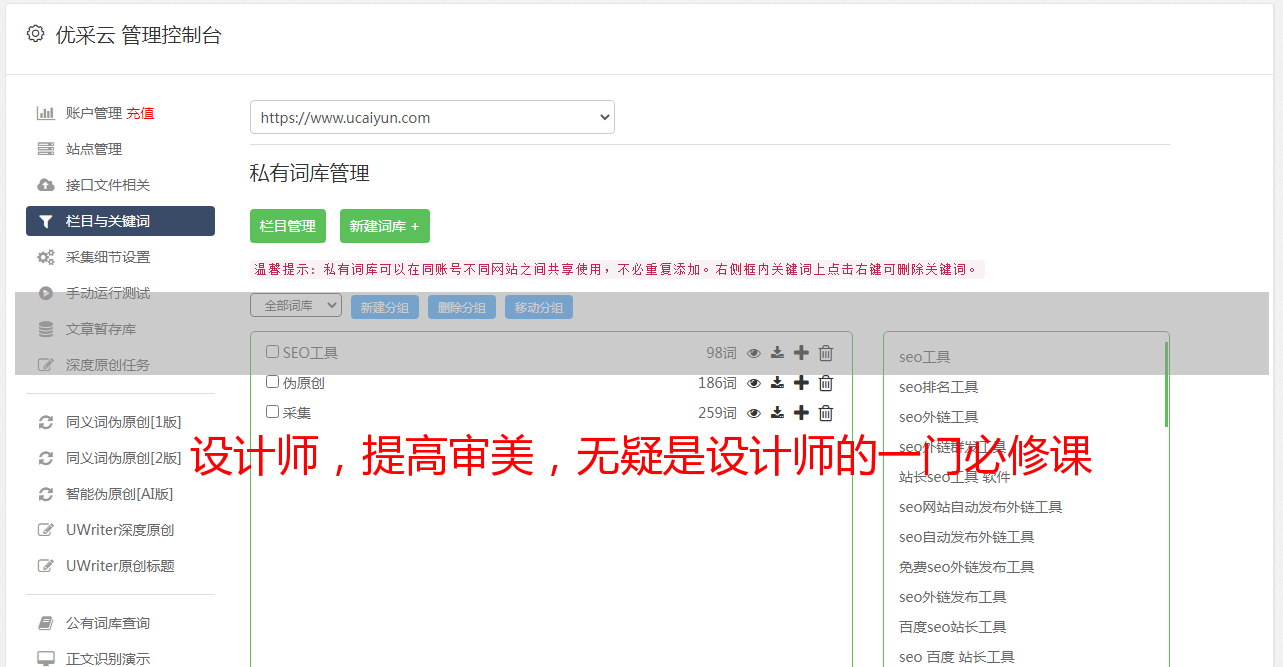Open UWriter深度原创 in the sidebar

[x=120, y=530]
